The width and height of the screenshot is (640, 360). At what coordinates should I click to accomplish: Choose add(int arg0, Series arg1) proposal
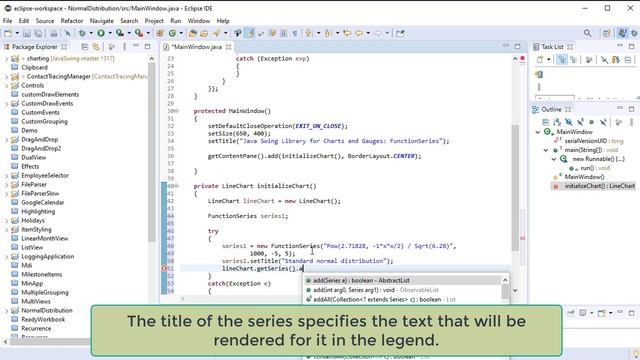click(403, 290)
